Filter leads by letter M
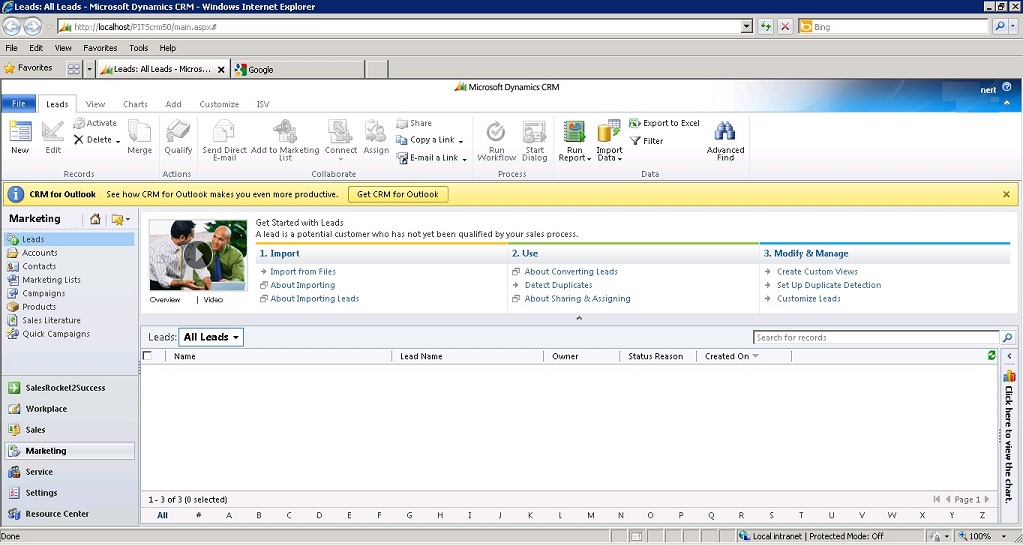The image size is (1023, 546). [x=590, y=515]
